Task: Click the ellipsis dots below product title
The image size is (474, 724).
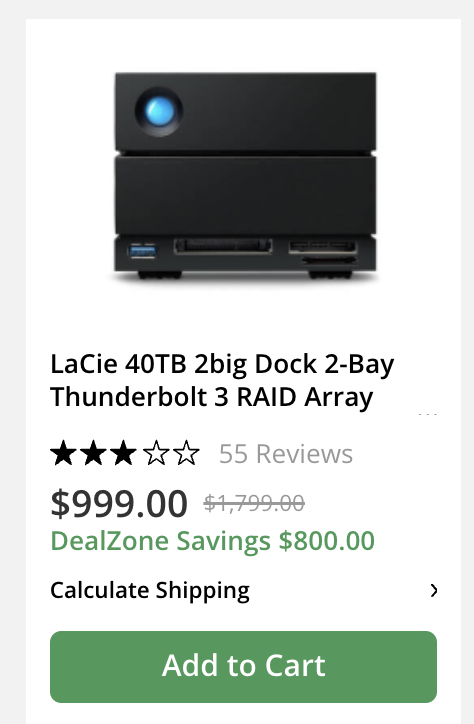Action: click(x=427, y=415)
